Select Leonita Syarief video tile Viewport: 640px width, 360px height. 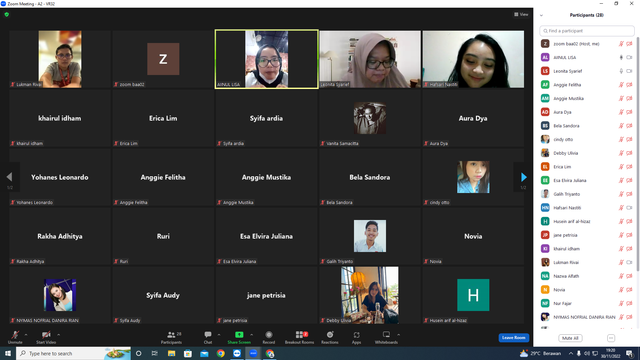click(370, 59)
